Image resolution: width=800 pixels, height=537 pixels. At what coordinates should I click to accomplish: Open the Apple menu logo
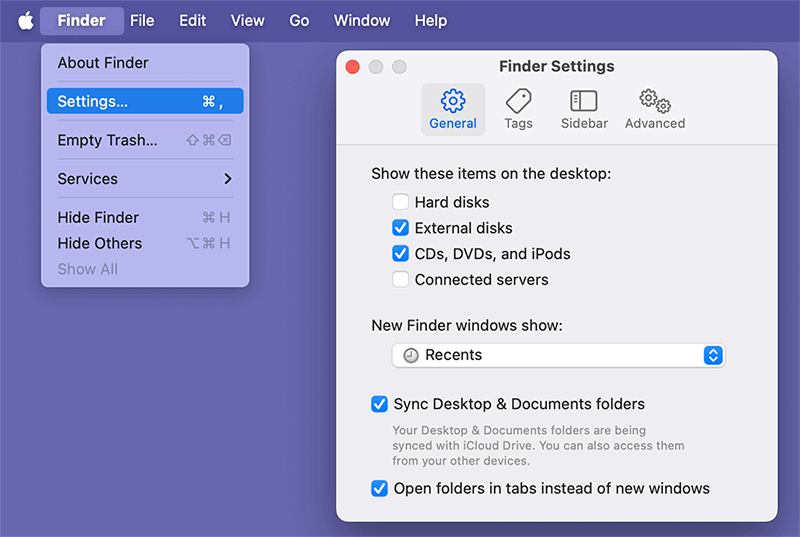pos(26,21)
